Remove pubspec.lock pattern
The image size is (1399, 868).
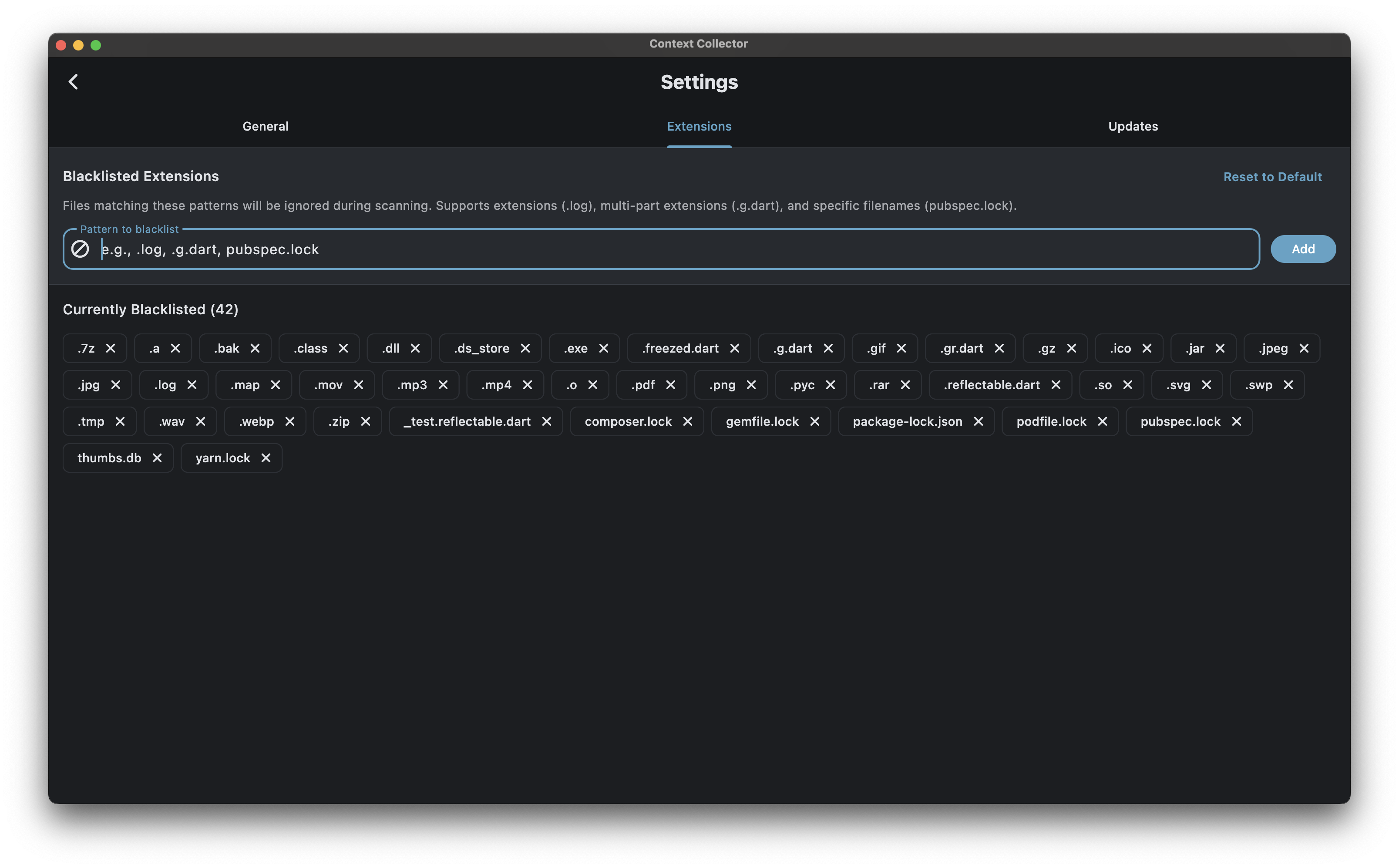(x=1237, y=421)
